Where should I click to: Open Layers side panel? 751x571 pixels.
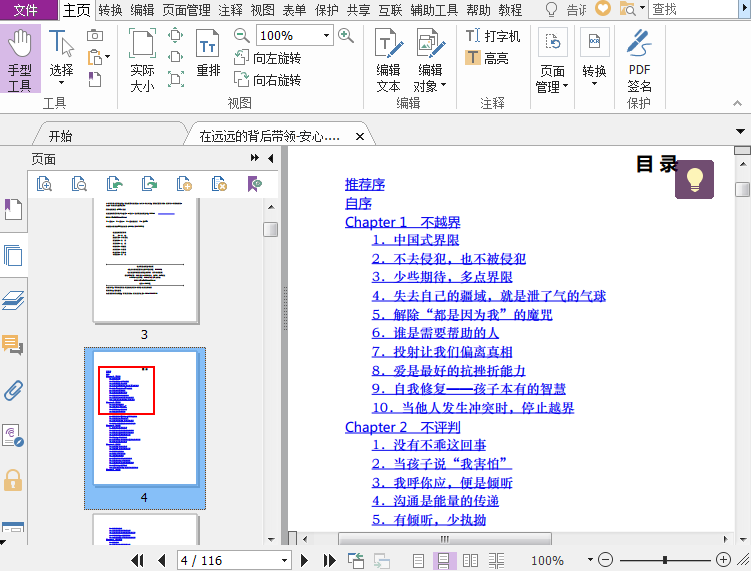point(13,300)
